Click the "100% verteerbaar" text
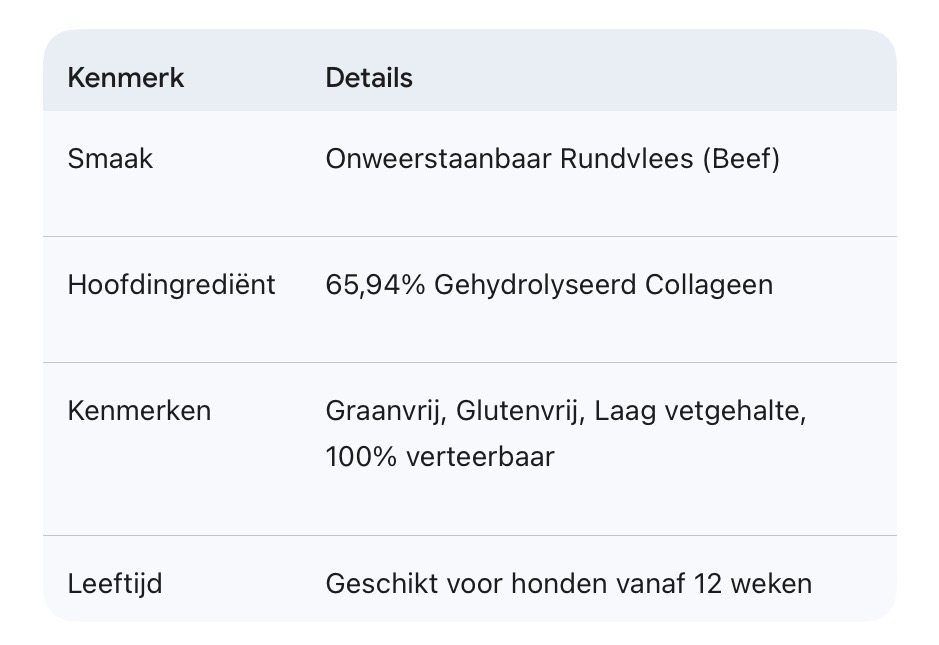This screenshot has height=645, width=939. (440, 457)
